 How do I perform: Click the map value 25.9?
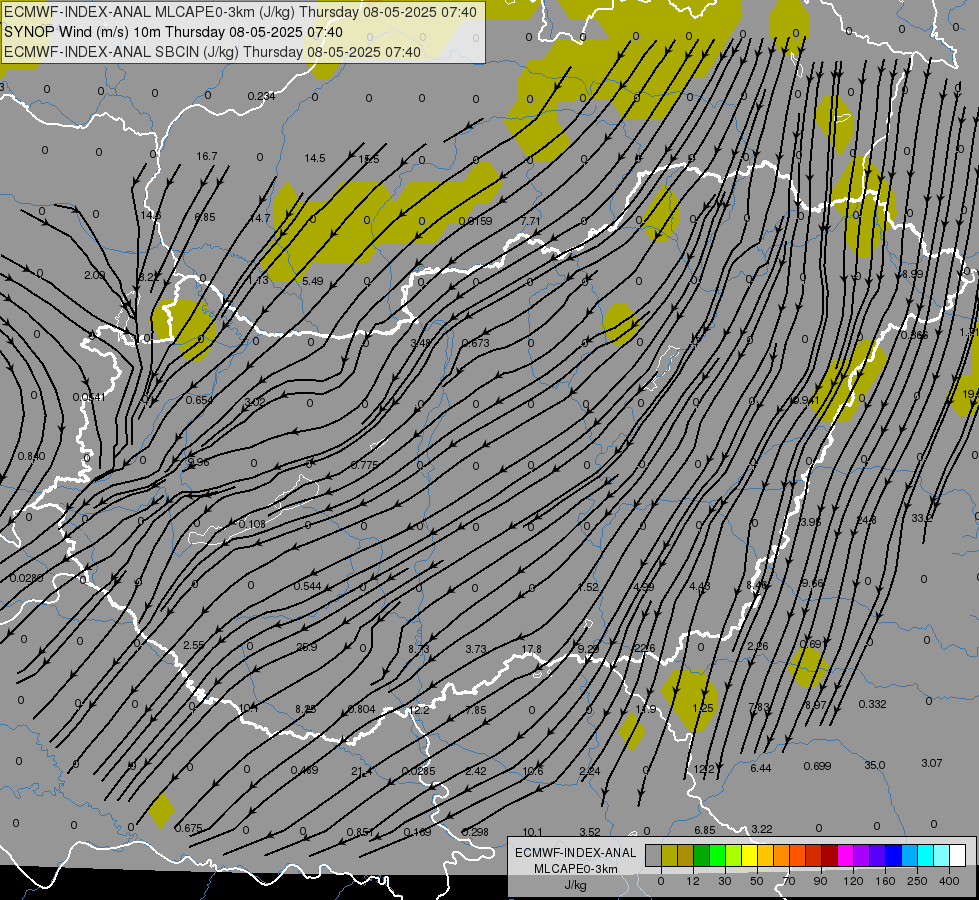(x=307, y=647)
